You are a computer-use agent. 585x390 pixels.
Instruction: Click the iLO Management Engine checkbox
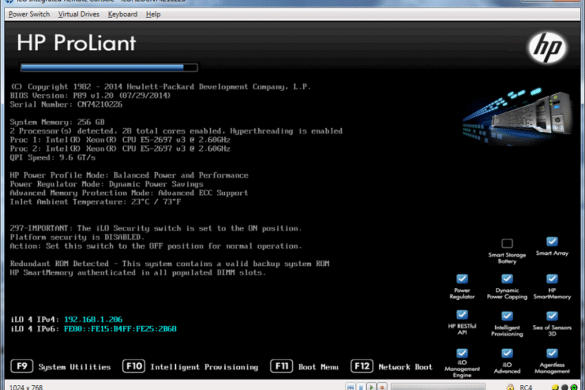(x=462, y=353)
